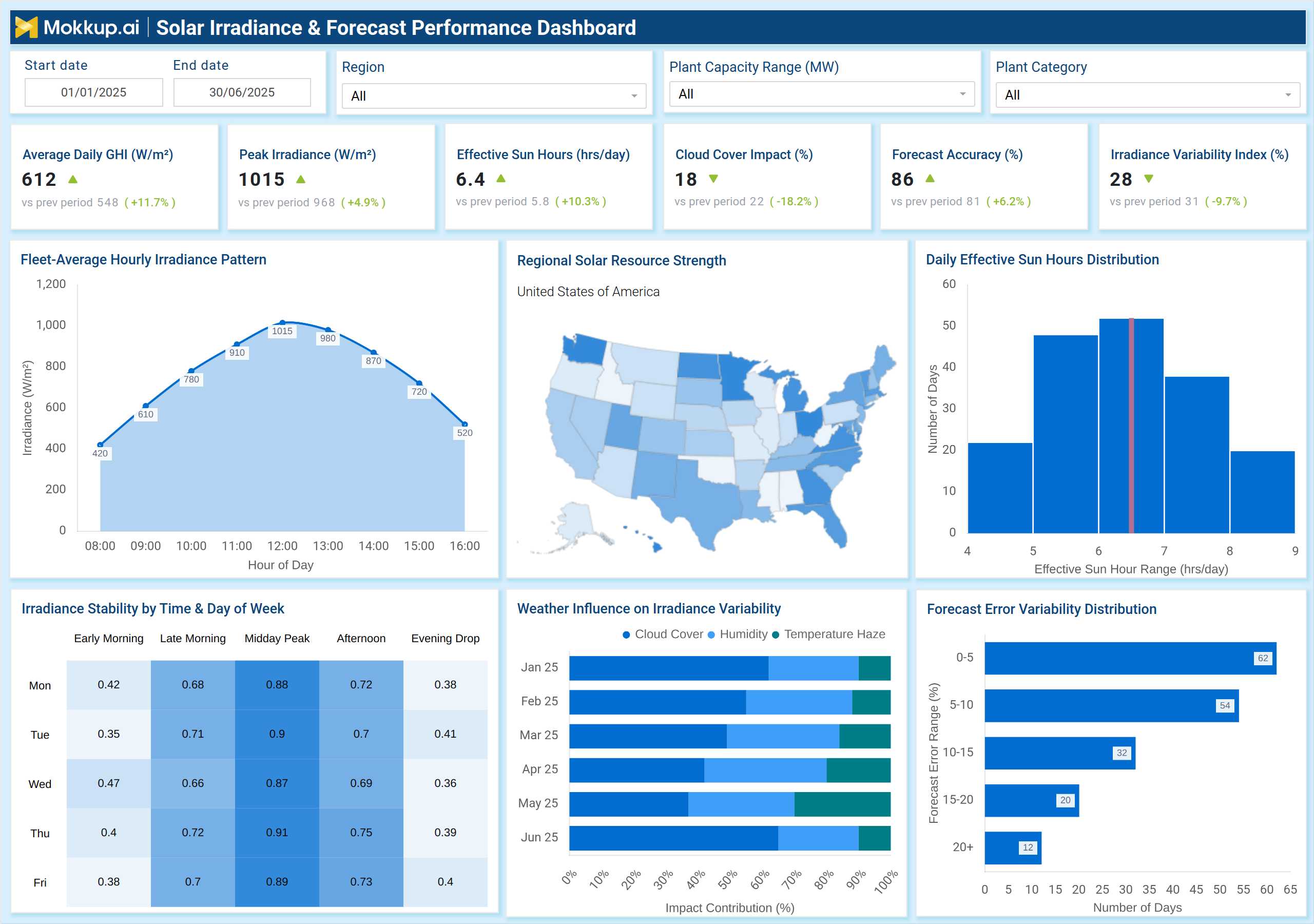Click the Start date field 01/01/2025

coord(94,92)
